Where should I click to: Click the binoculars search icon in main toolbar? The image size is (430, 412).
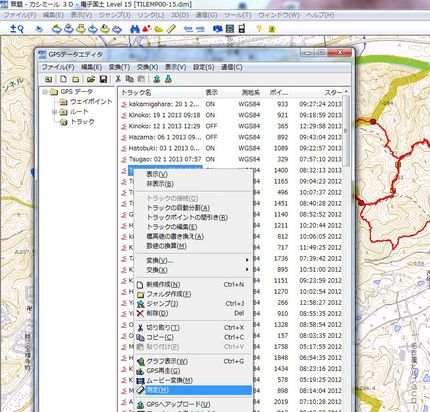pyautogui.click(x=134, y=29)
